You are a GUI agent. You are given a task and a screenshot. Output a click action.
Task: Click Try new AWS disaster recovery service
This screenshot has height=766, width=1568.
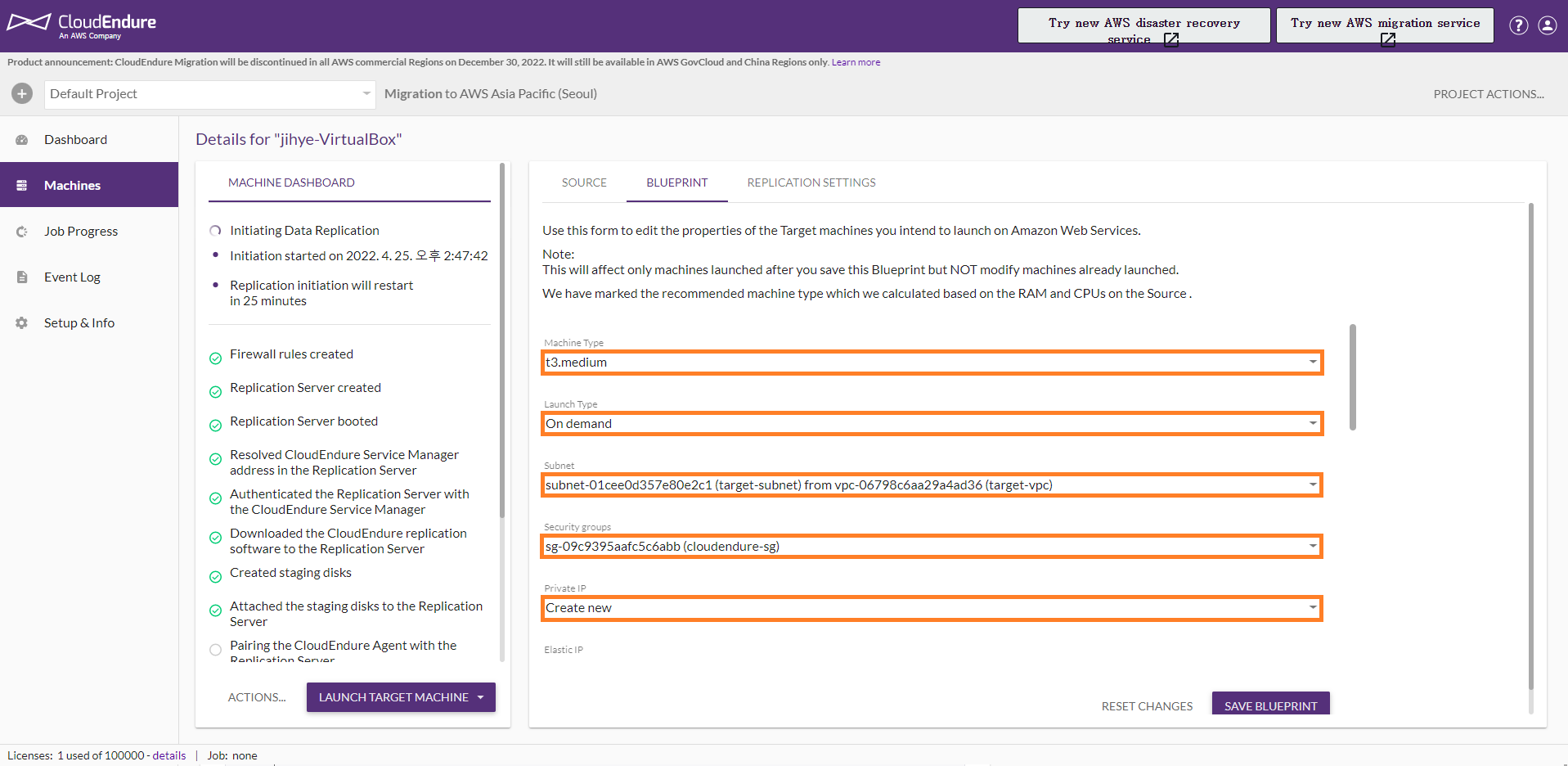[1143, 25]
